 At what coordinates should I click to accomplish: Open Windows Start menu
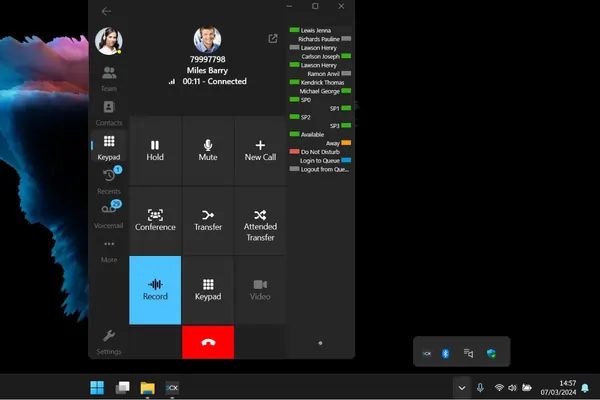click(x=97, y=387)
